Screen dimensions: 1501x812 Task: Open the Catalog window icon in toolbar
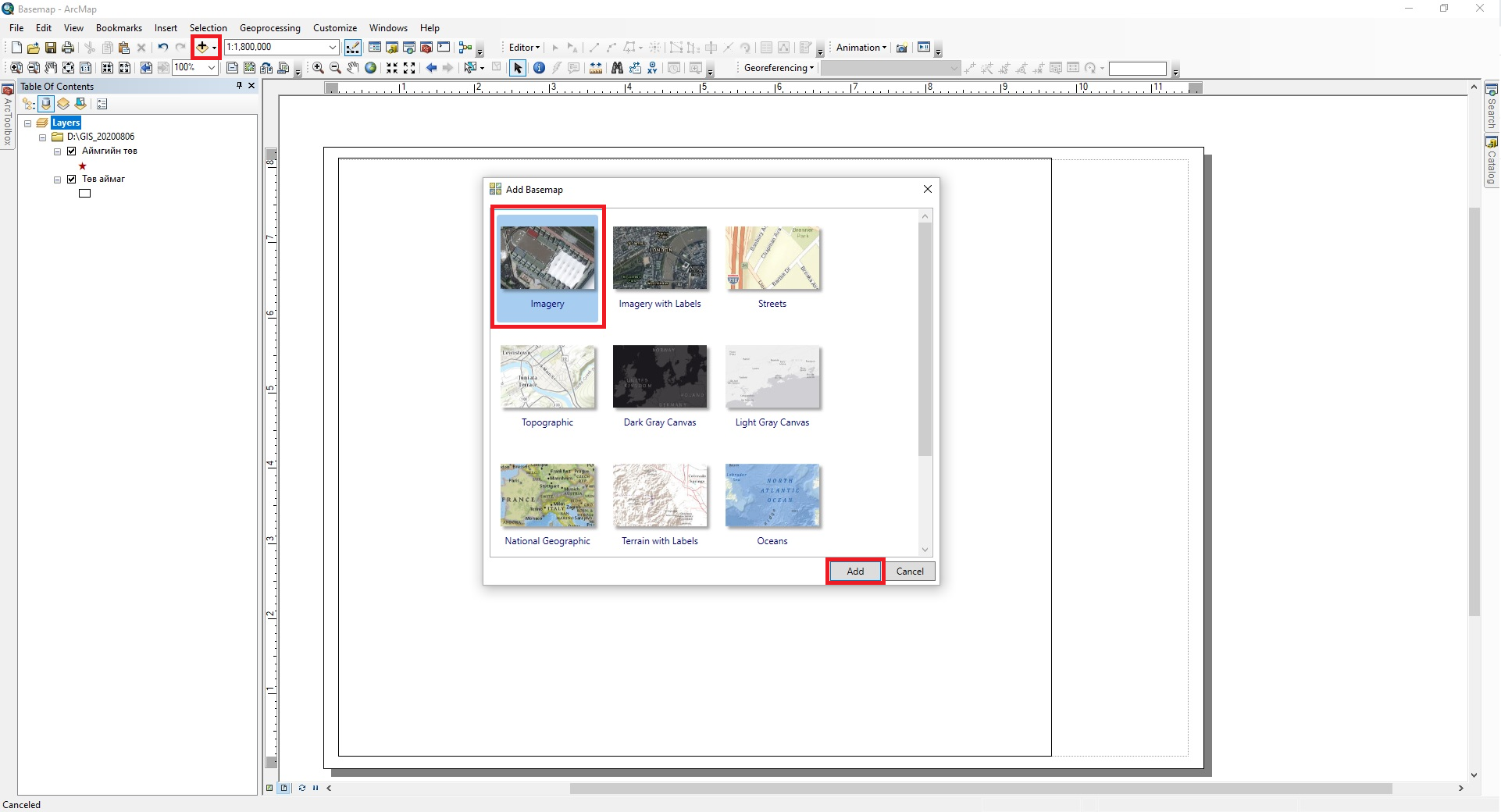pyautogui.click(x=392, y=48)
